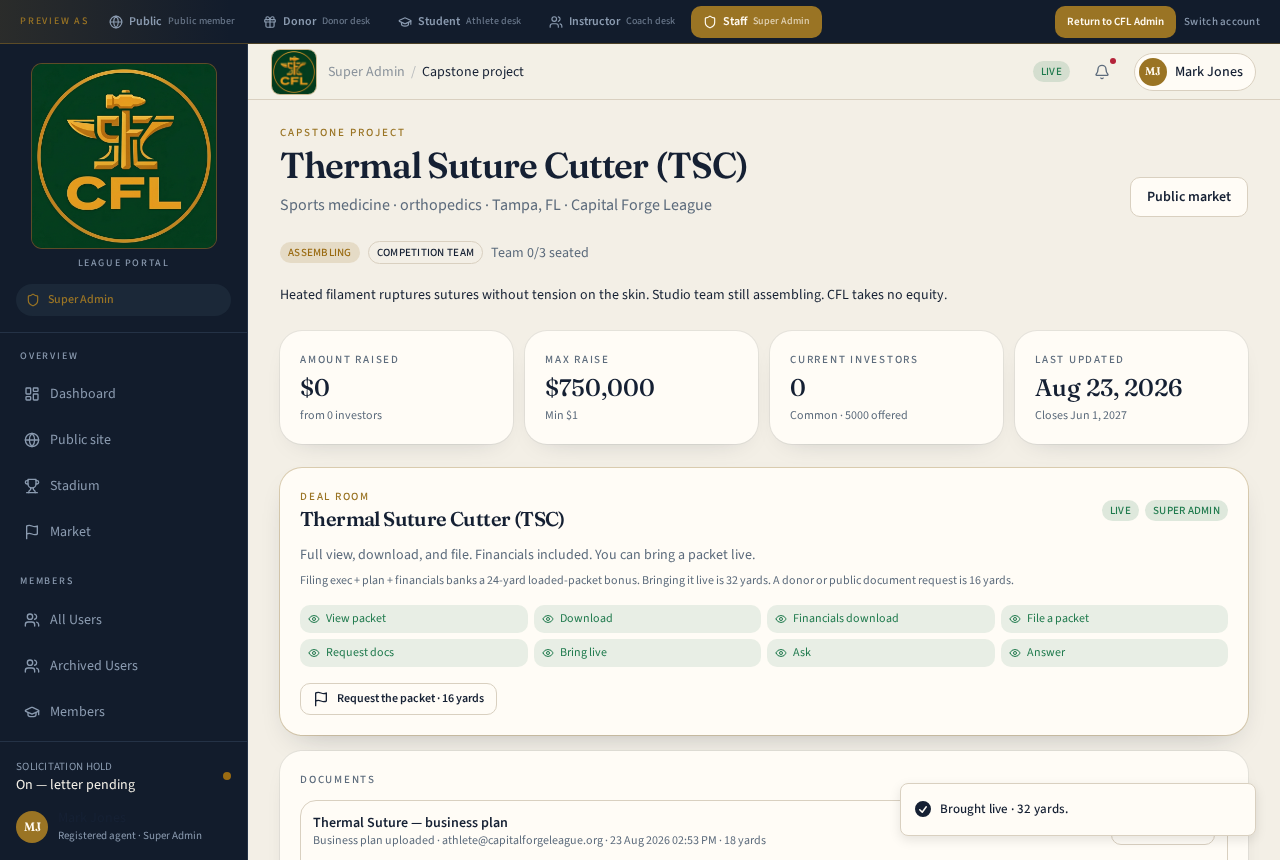Click the Capstone project breadcrumb
Screen dimensions: 1280x860
[473, 72]
